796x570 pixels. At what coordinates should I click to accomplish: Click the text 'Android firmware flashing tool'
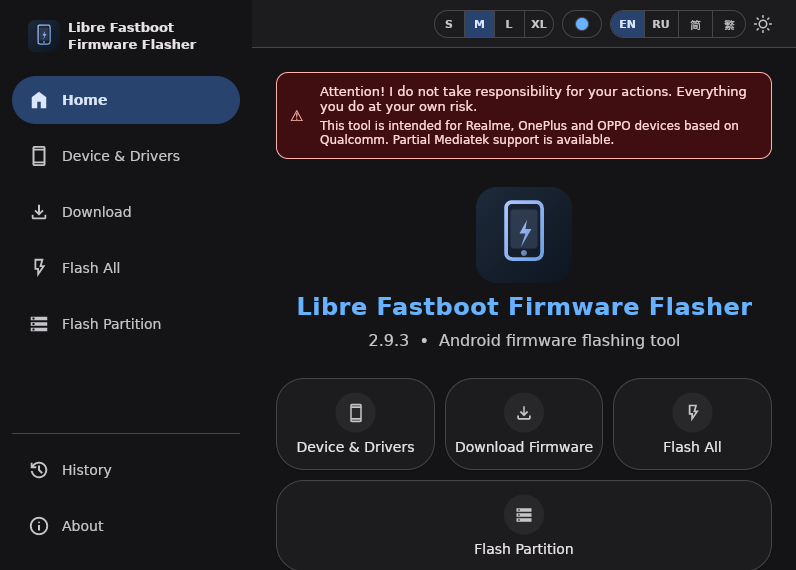click(559, 341)
